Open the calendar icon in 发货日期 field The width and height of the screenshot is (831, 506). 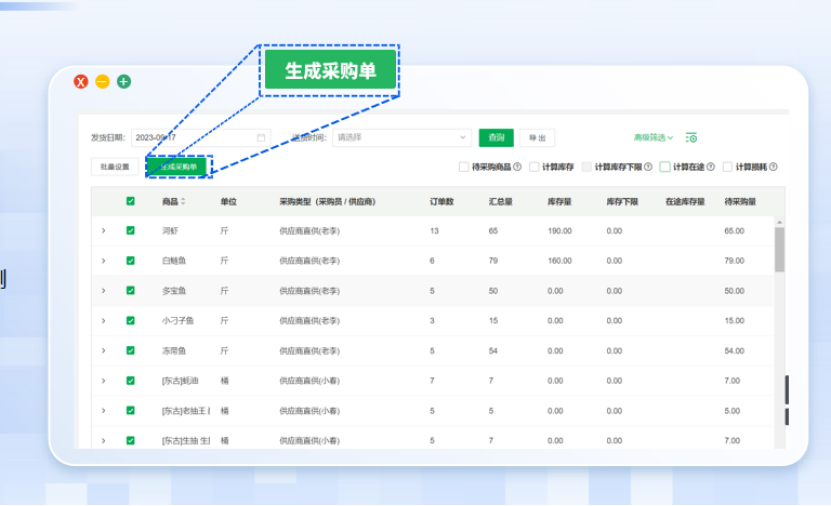click(261, 138)
